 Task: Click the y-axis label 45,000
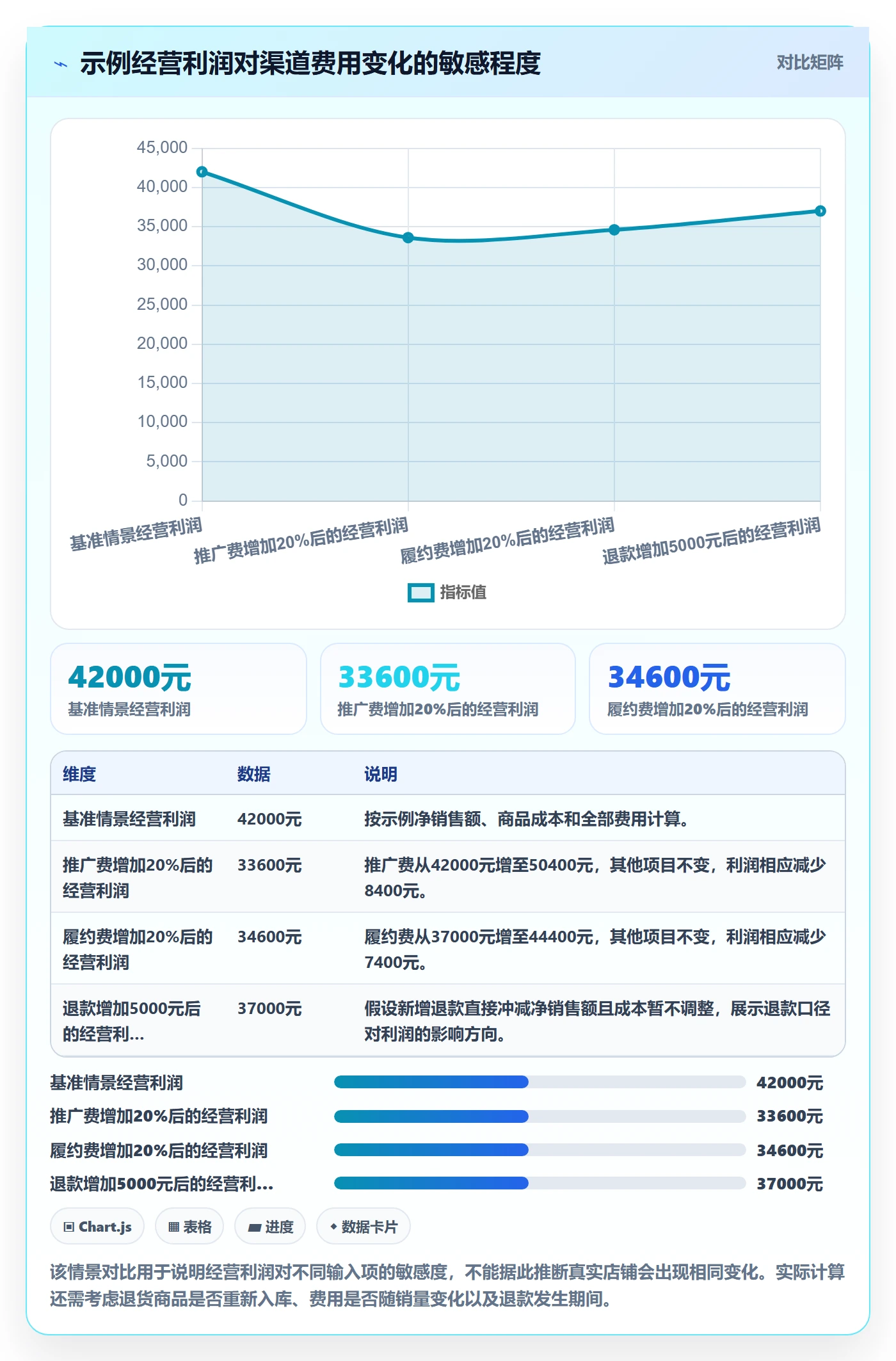pos(162,148)
